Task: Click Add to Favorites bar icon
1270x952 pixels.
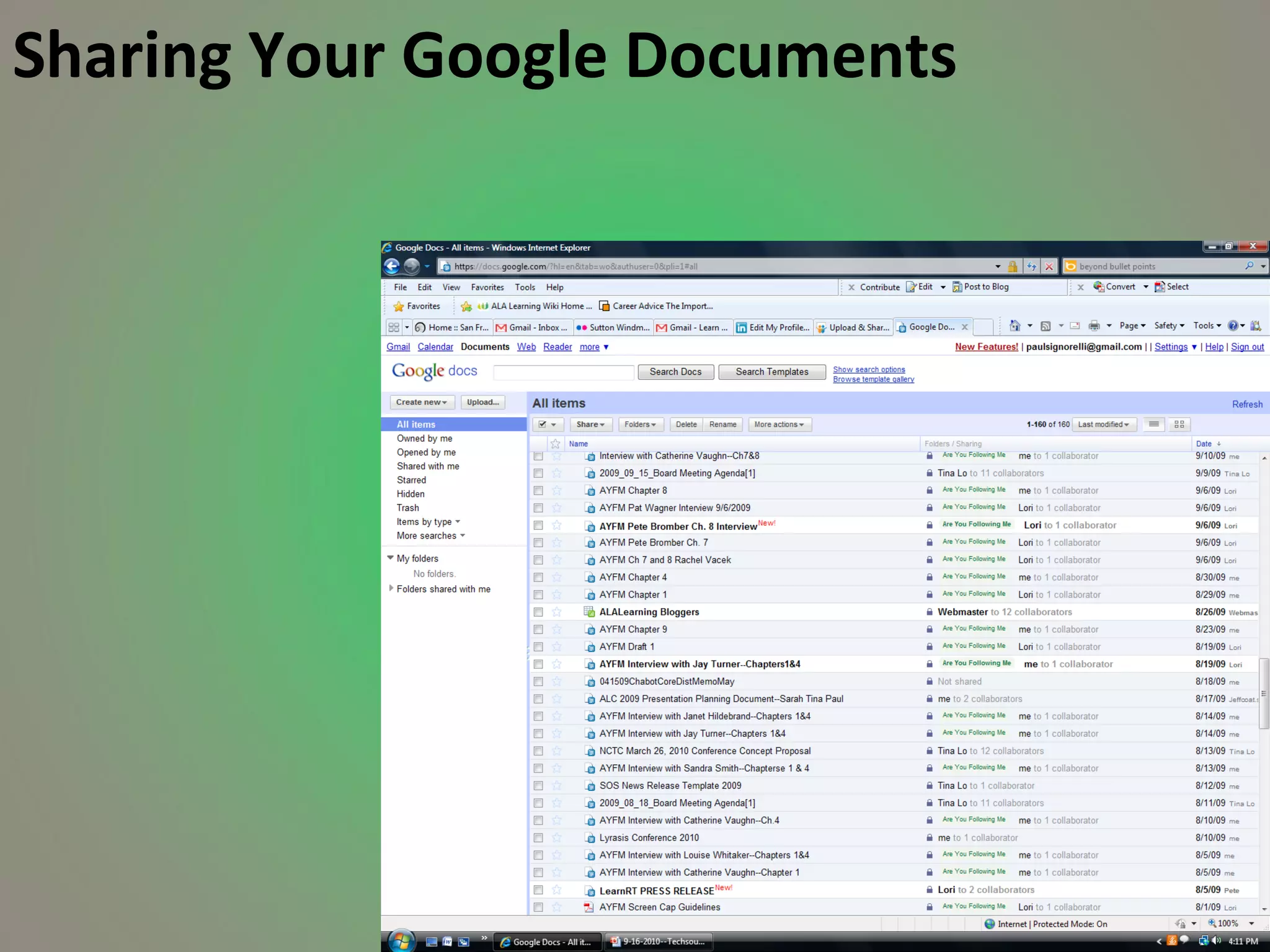Action: click(x=466, y=306)
